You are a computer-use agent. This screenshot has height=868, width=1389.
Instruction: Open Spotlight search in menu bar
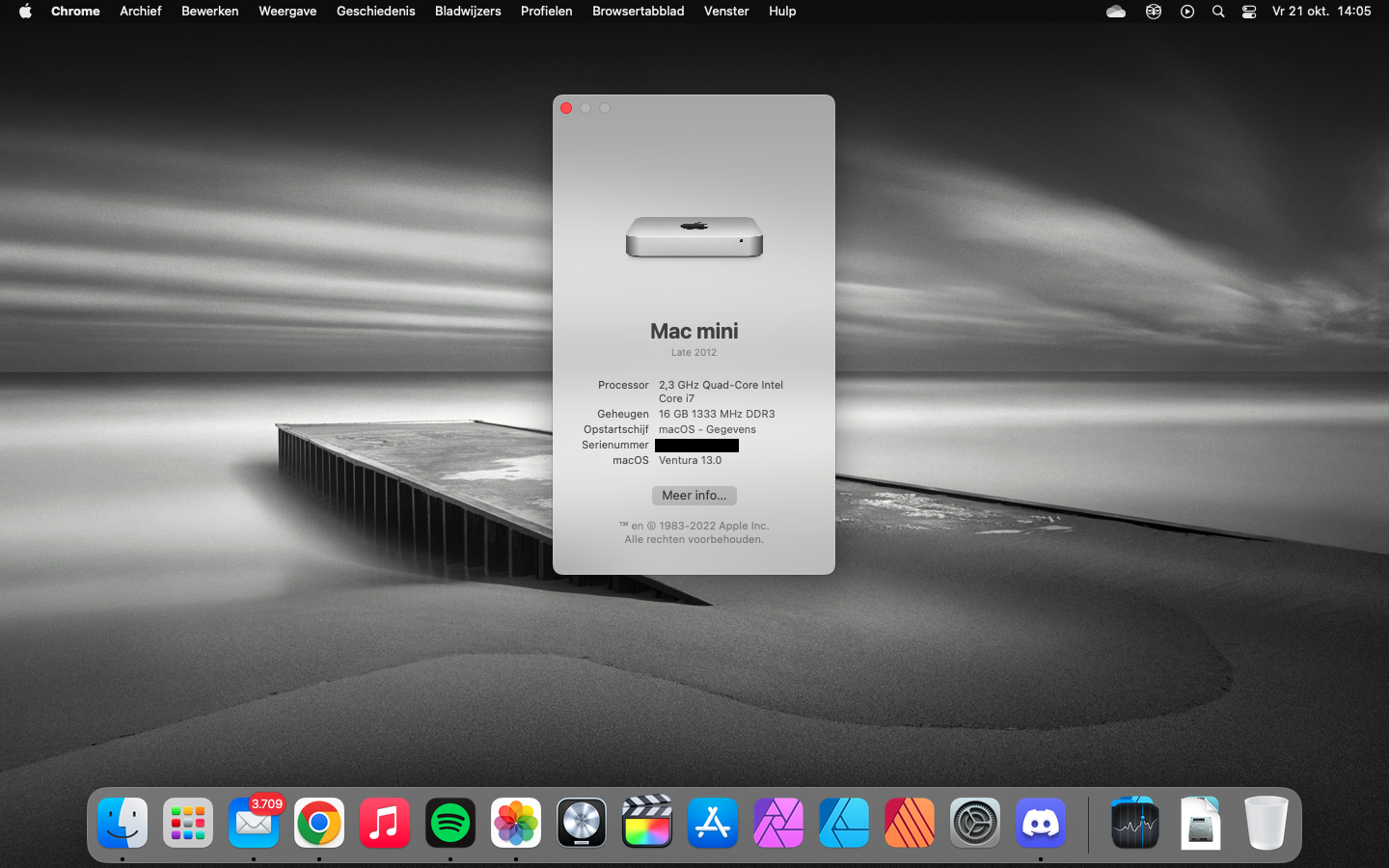1218,12
